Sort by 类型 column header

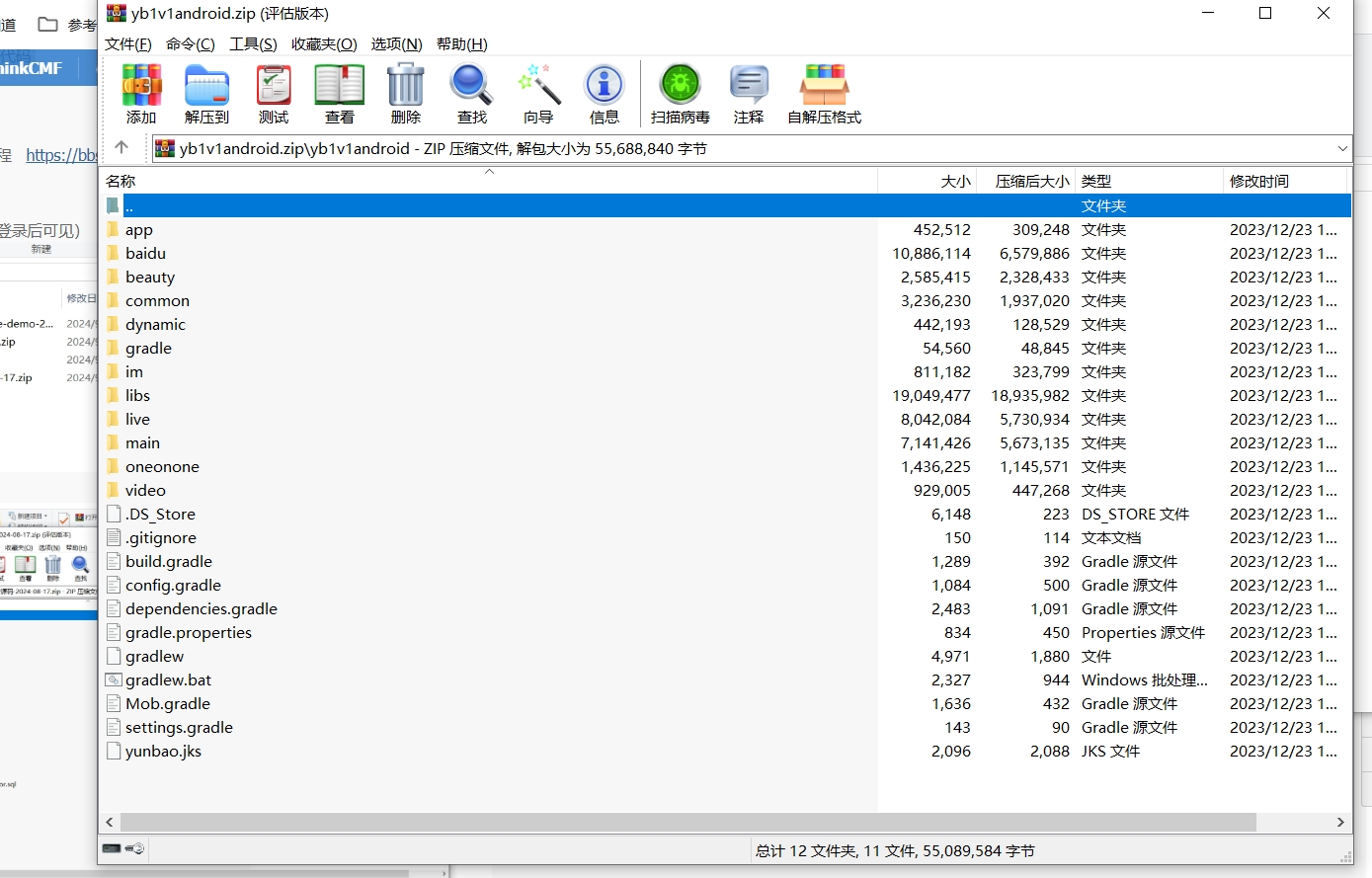coord(1149,181)
